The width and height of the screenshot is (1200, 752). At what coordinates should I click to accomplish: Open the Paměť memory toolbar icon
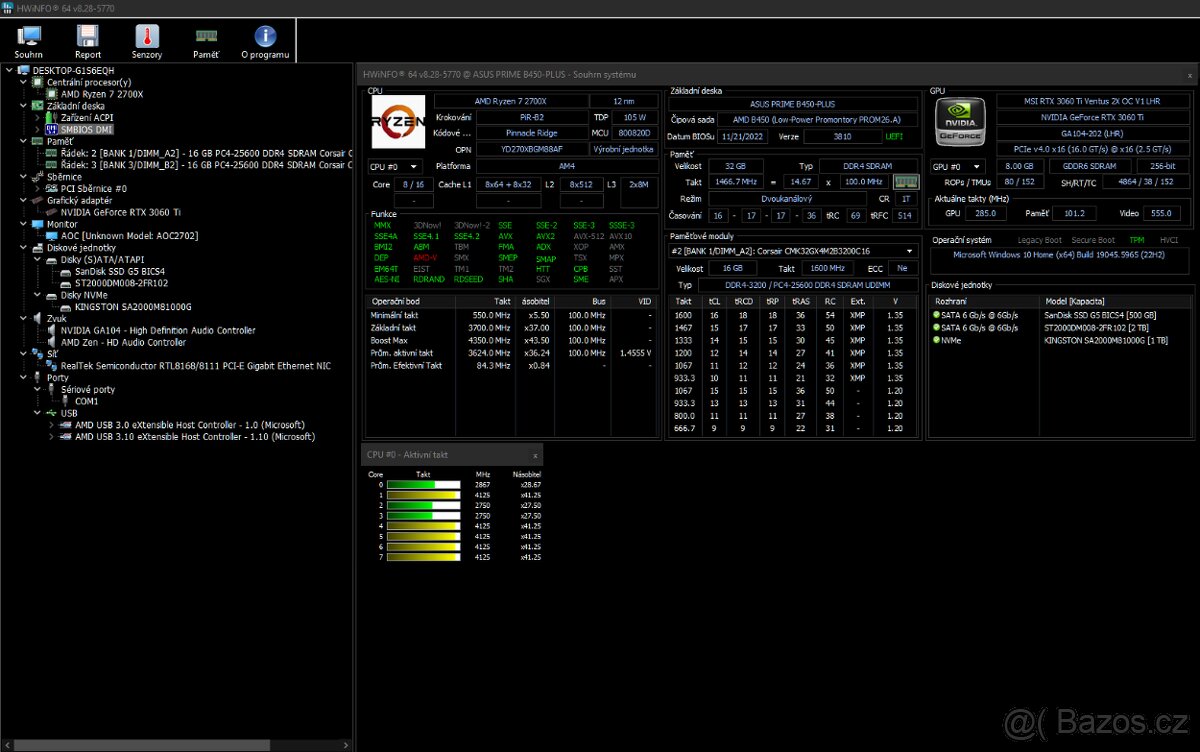tap(206, 37)
